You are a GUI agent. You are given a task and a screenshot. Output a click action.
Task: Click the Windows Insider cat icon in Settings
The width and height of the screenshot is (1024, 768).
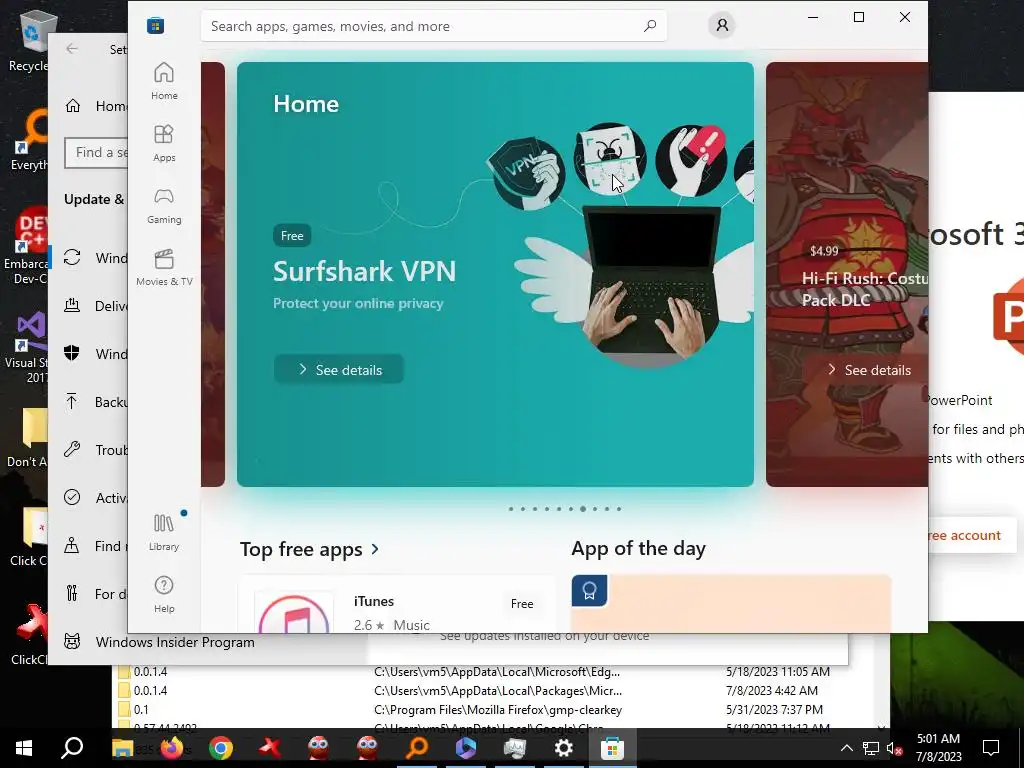(x=72, y=641)
